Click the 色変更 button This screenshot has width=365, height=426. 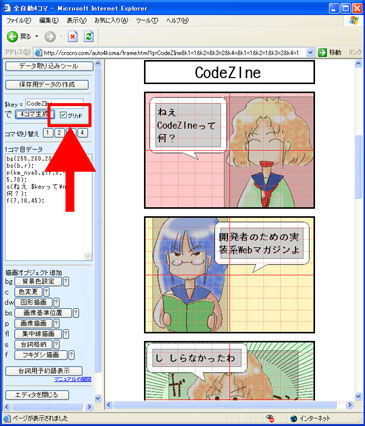pos(28,292)
